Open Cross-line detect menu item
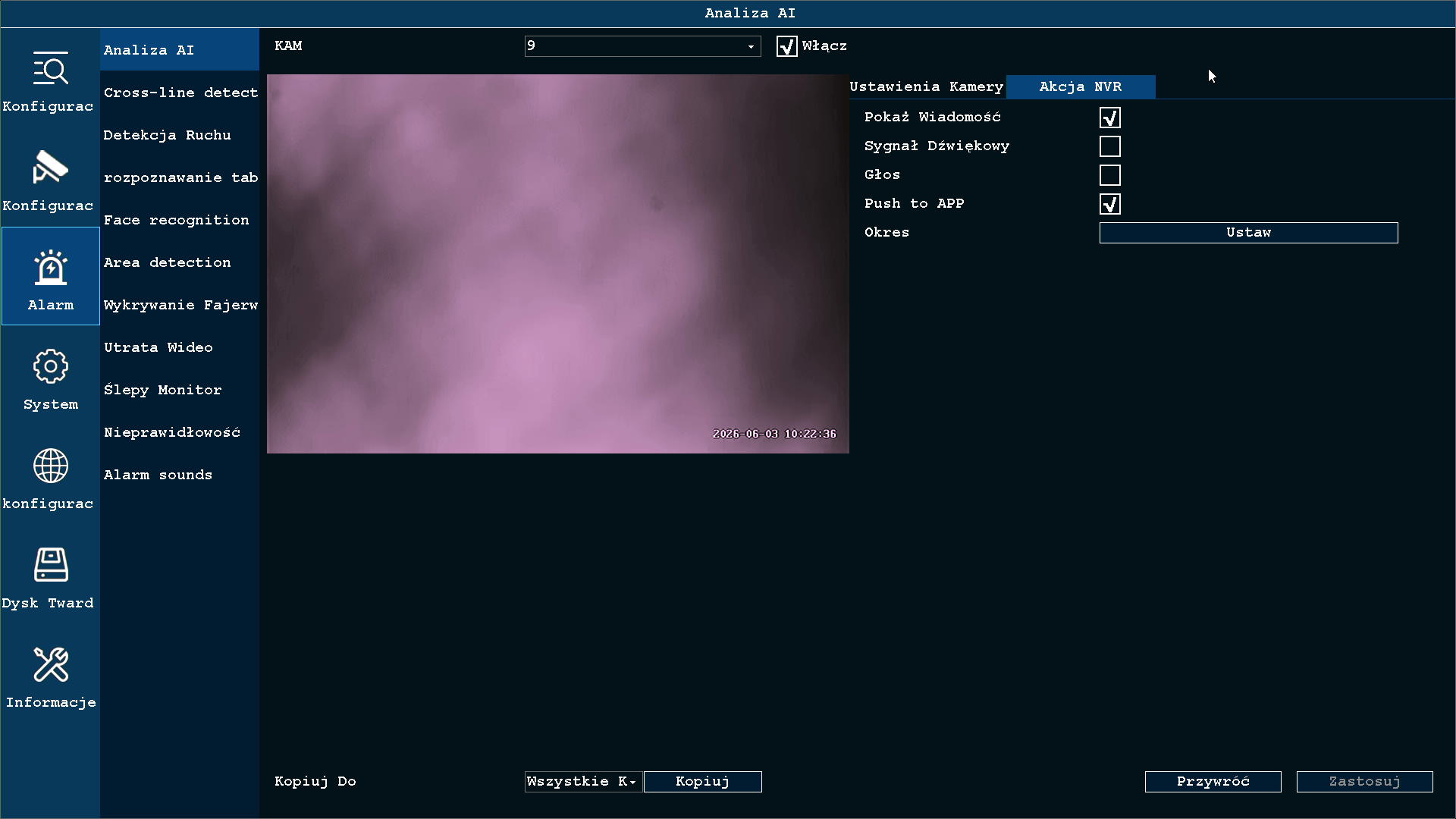The image size is (1456, 819). tap(180, 93)
